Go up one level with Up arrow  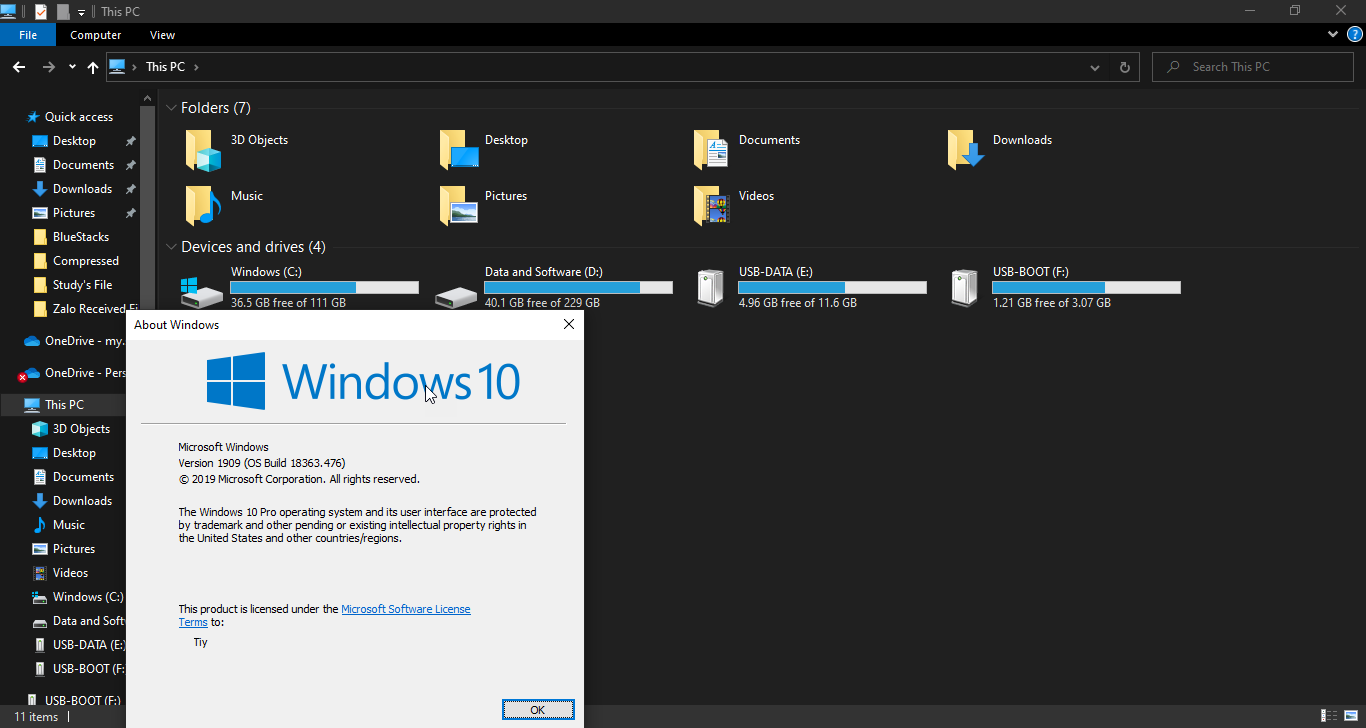[93, 67]
